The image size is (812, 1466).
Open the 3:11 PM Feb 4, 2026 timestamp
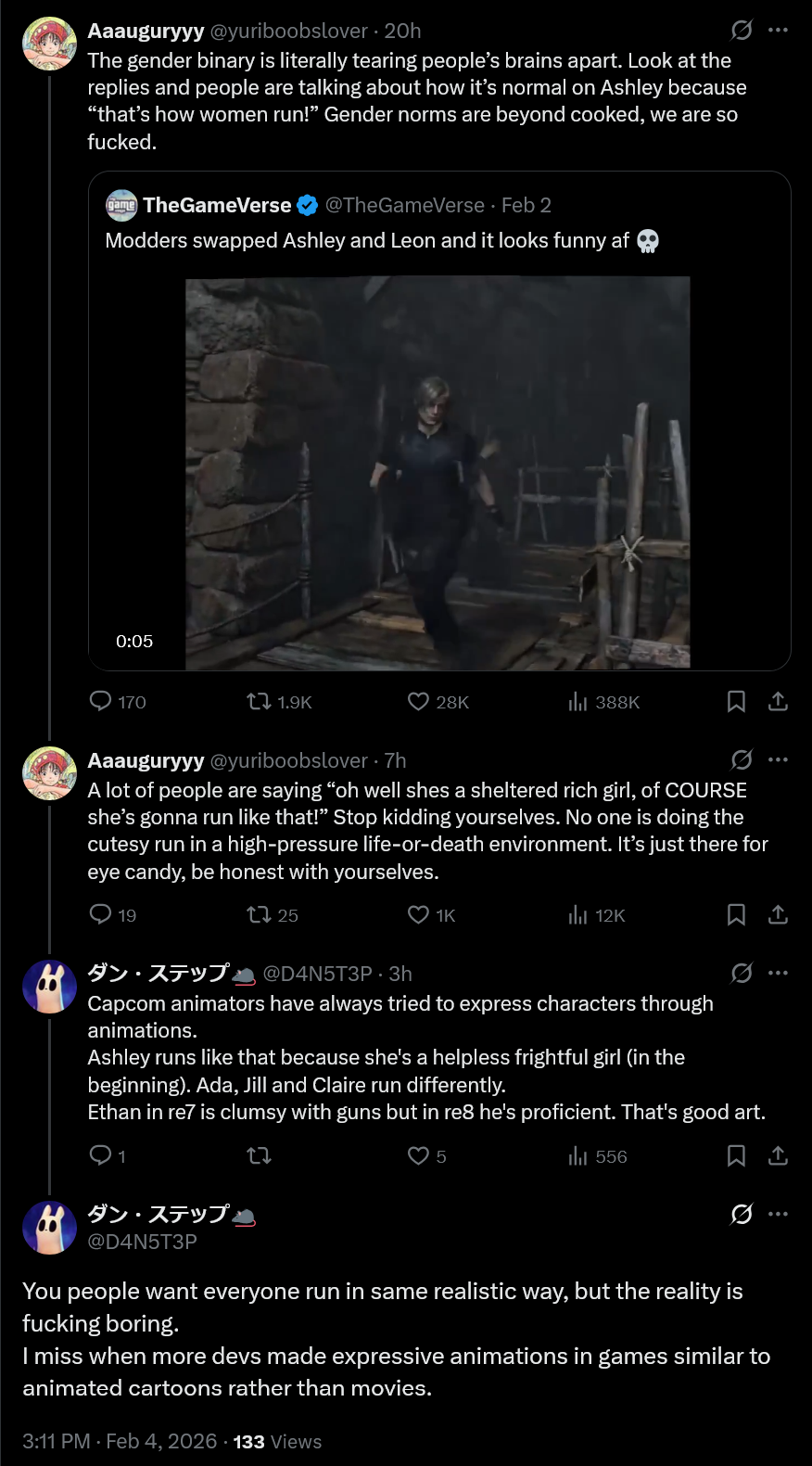pos(120,1442)
